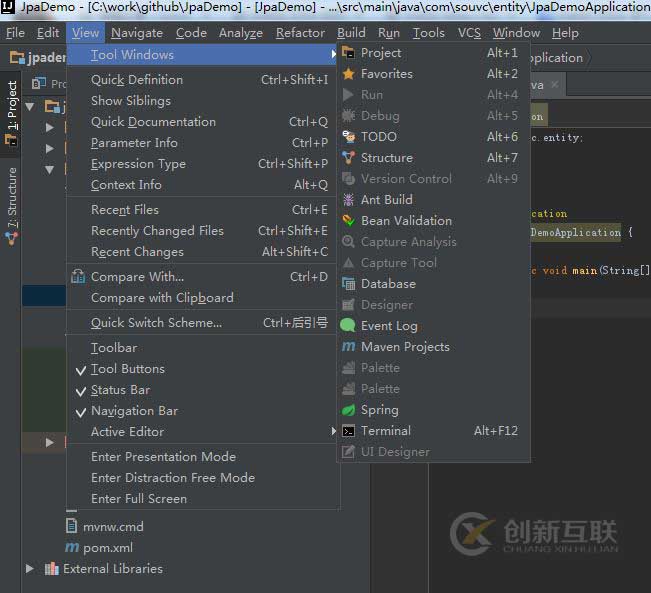The image size is (651, 593).
Task: Click the Bean Validation icon
Action: click(348, 221)
